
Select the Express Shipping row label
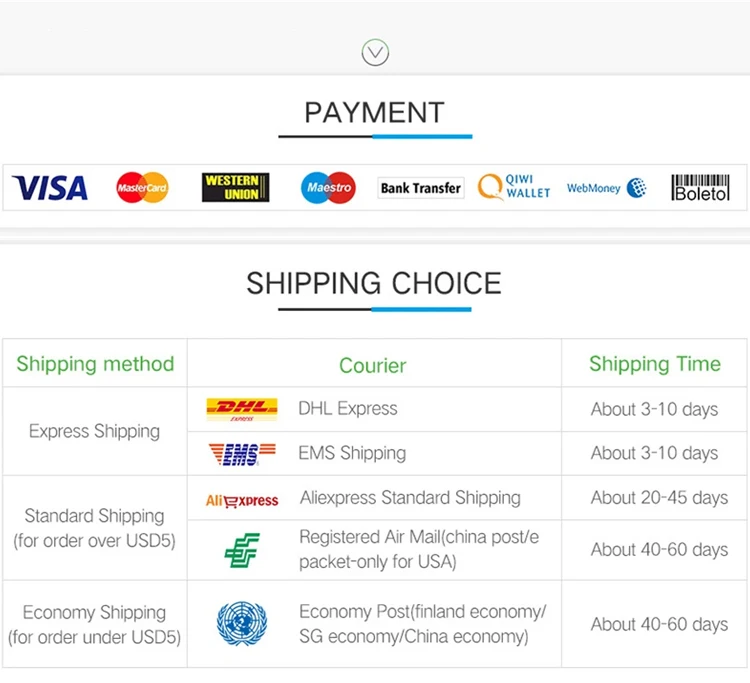94,431
